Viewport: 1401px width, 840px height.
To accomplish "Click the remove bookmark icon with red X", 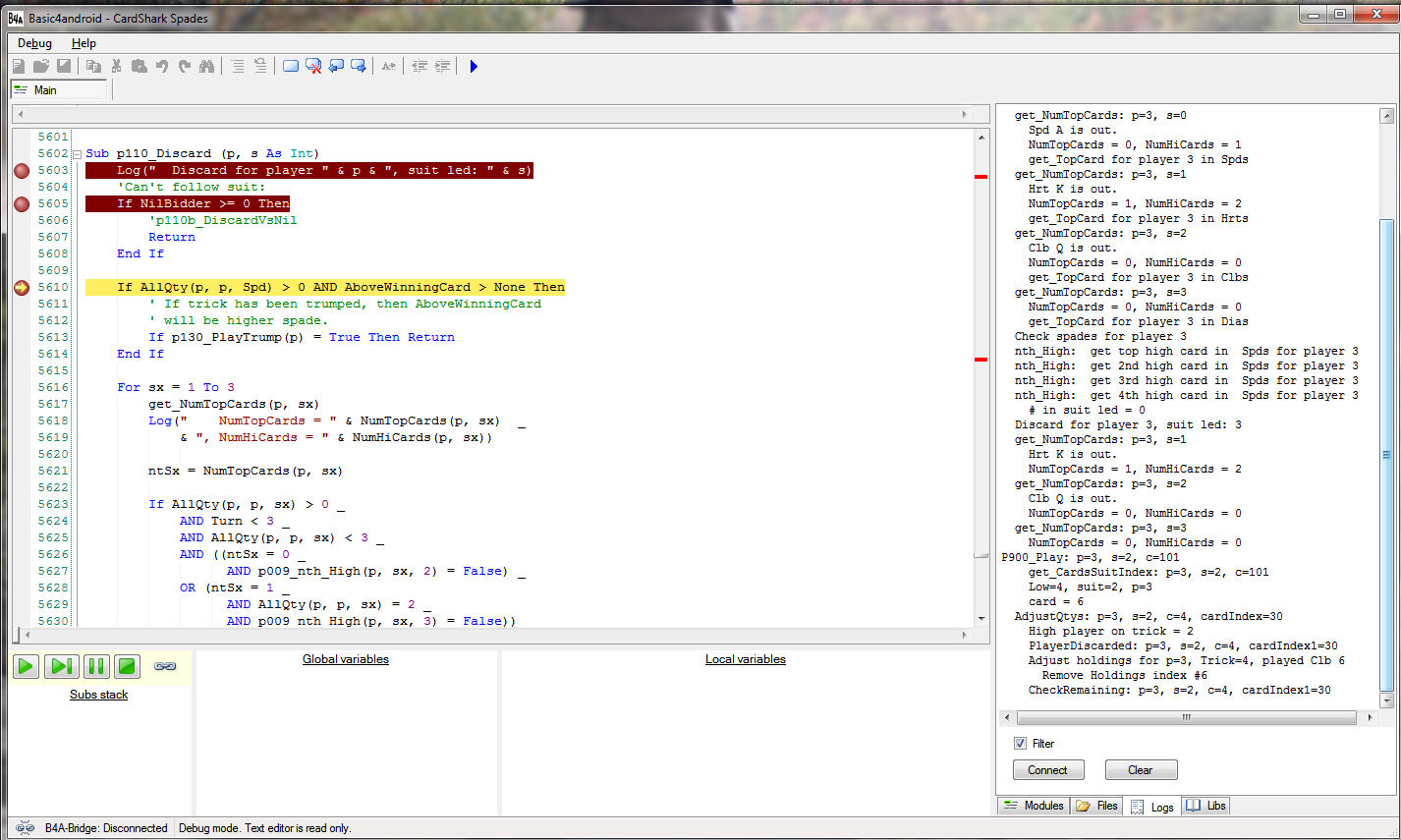I will (x=313, y=66).
